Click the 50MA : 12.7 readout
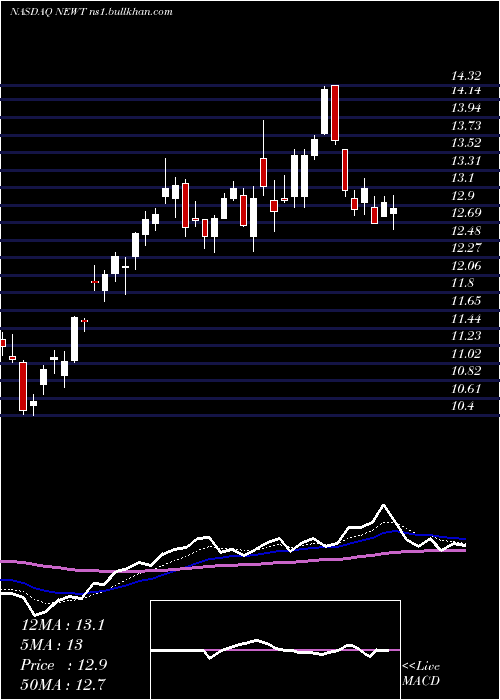The image size is (500, 700). [x=62, y=685]
